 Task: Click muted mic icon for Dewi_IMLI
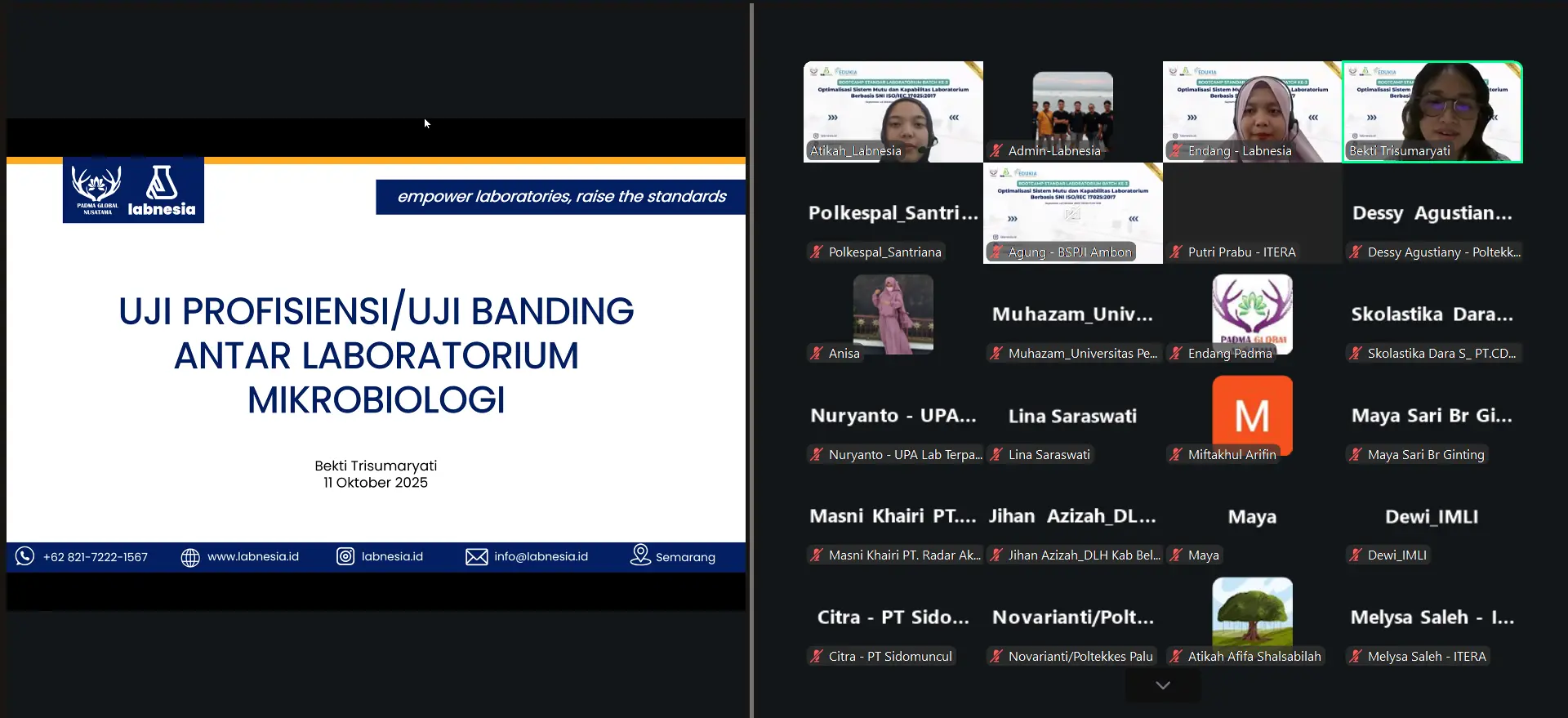pyautogui.click(x=1356, y=555)
